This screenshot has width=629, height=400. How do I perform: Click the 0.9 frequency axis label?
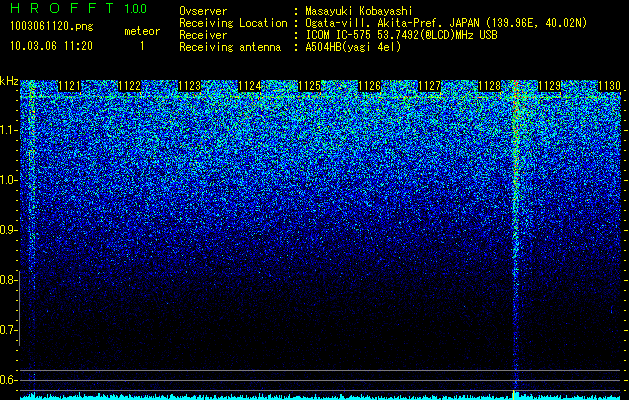coord(9,230)
